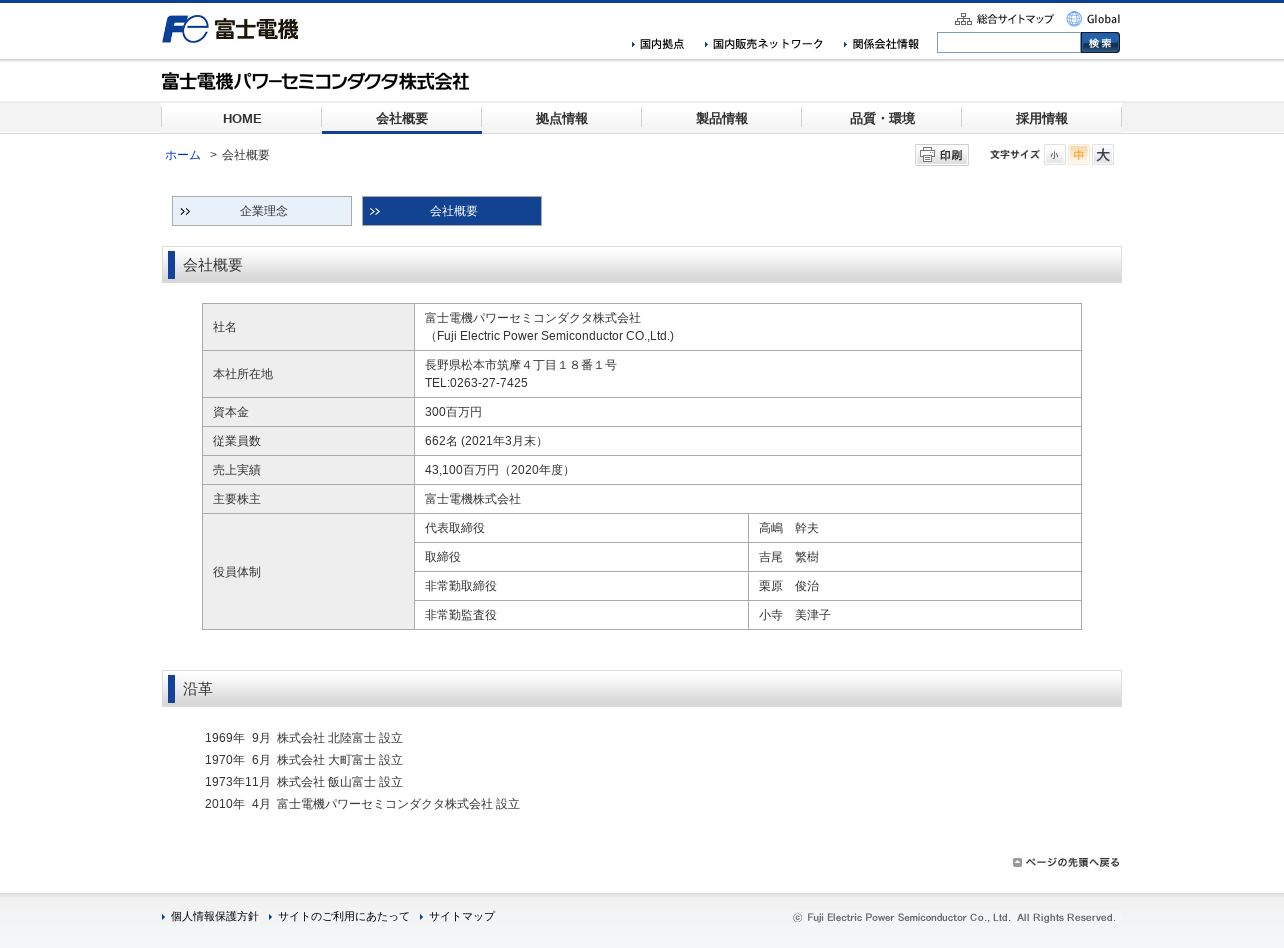Open the サイトのご利用にあたって footer link

click(x=339, y=916)
